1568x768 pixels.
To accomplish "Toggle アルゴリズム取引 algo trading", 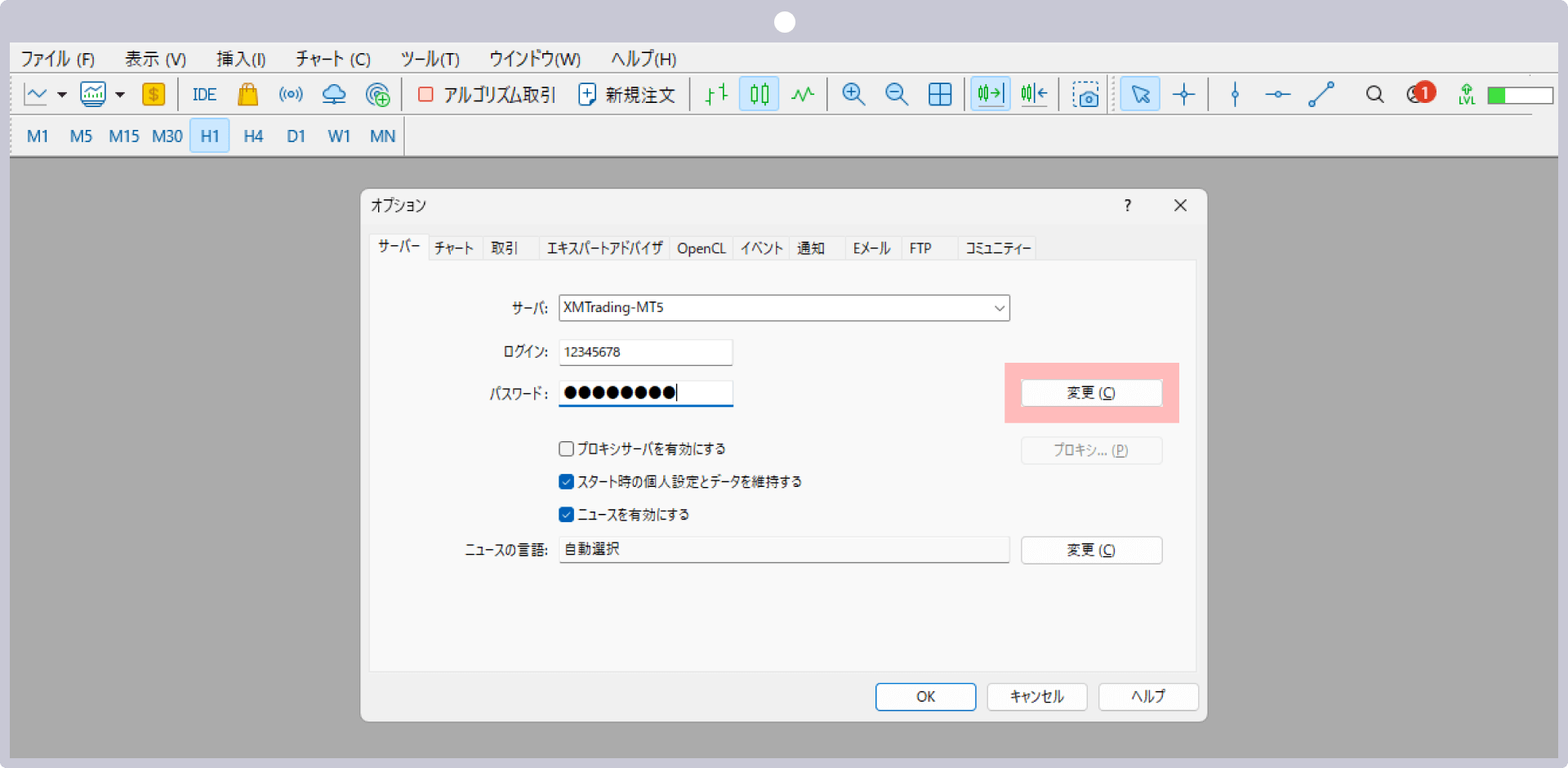I will pyautogui.click(x=487, y=95).
